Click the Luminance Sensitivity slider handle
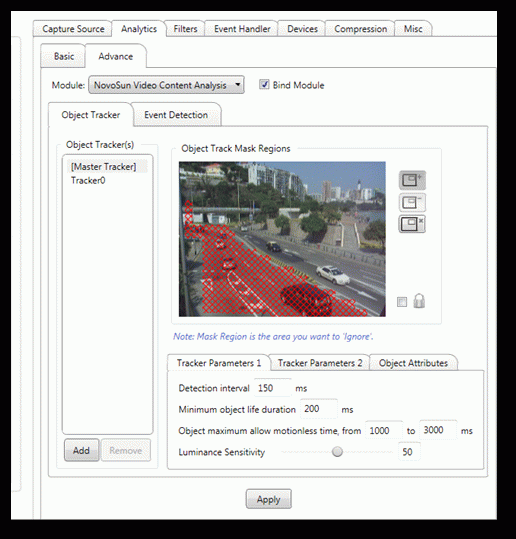Screen dimensions: 516x539 (337, 452)
